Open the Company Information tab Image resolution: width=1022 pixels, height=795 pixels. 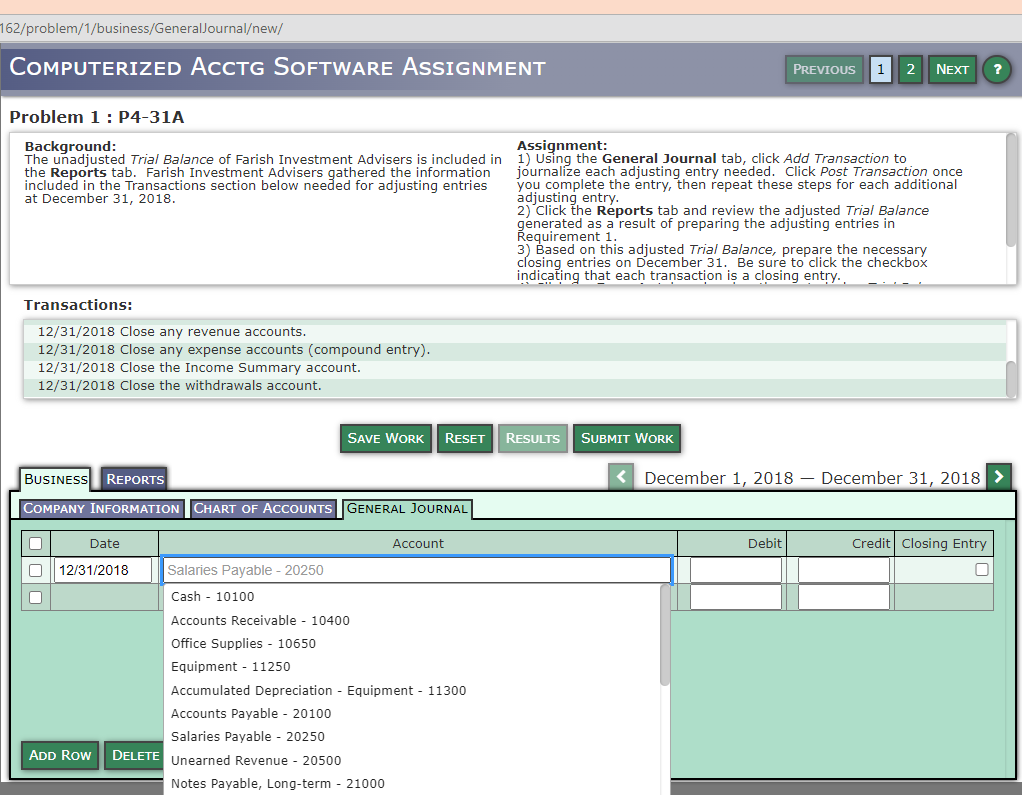pyautogui.click(x=101, y=508)
